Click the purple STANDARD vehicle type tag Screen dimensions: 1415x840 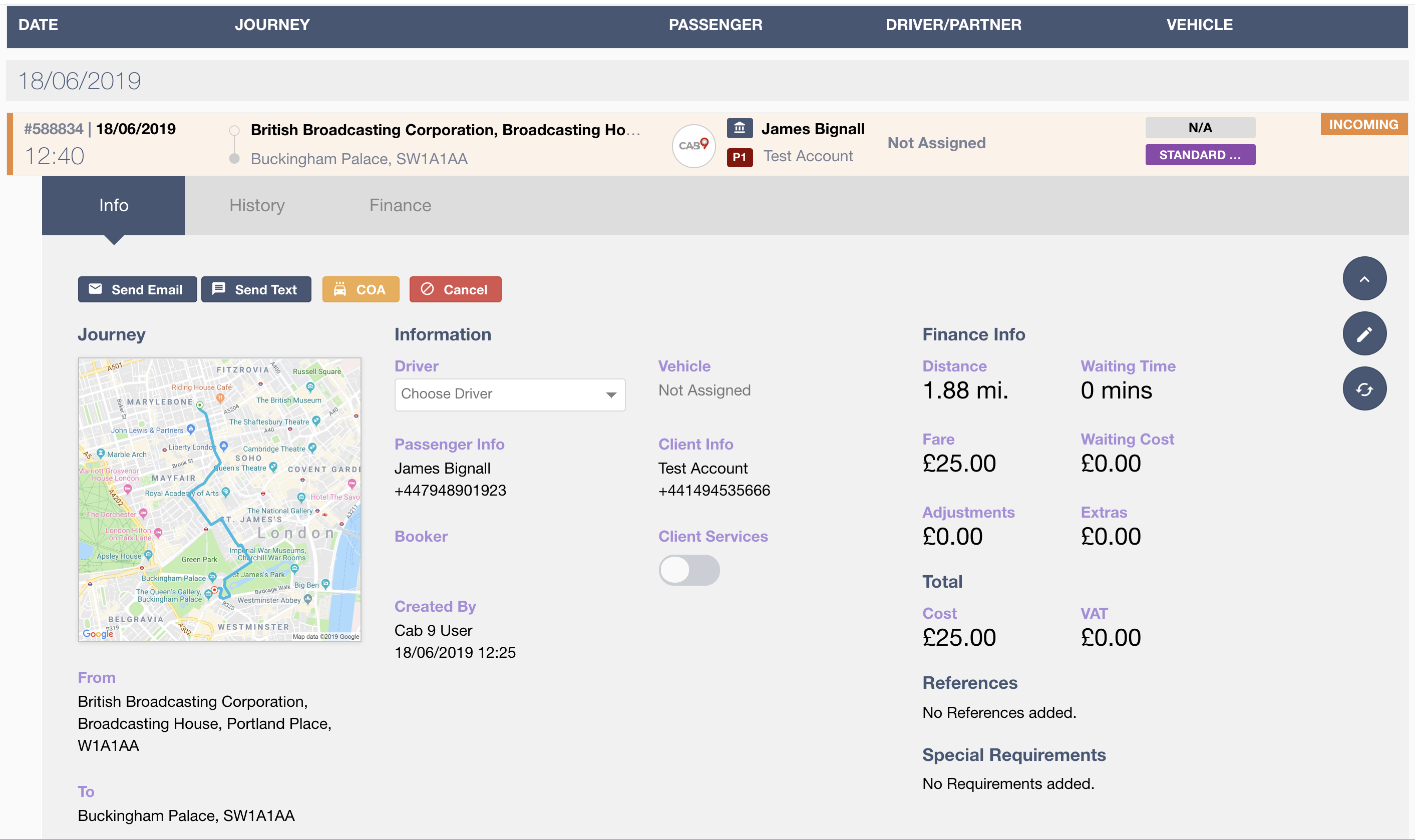(1200, 155)
